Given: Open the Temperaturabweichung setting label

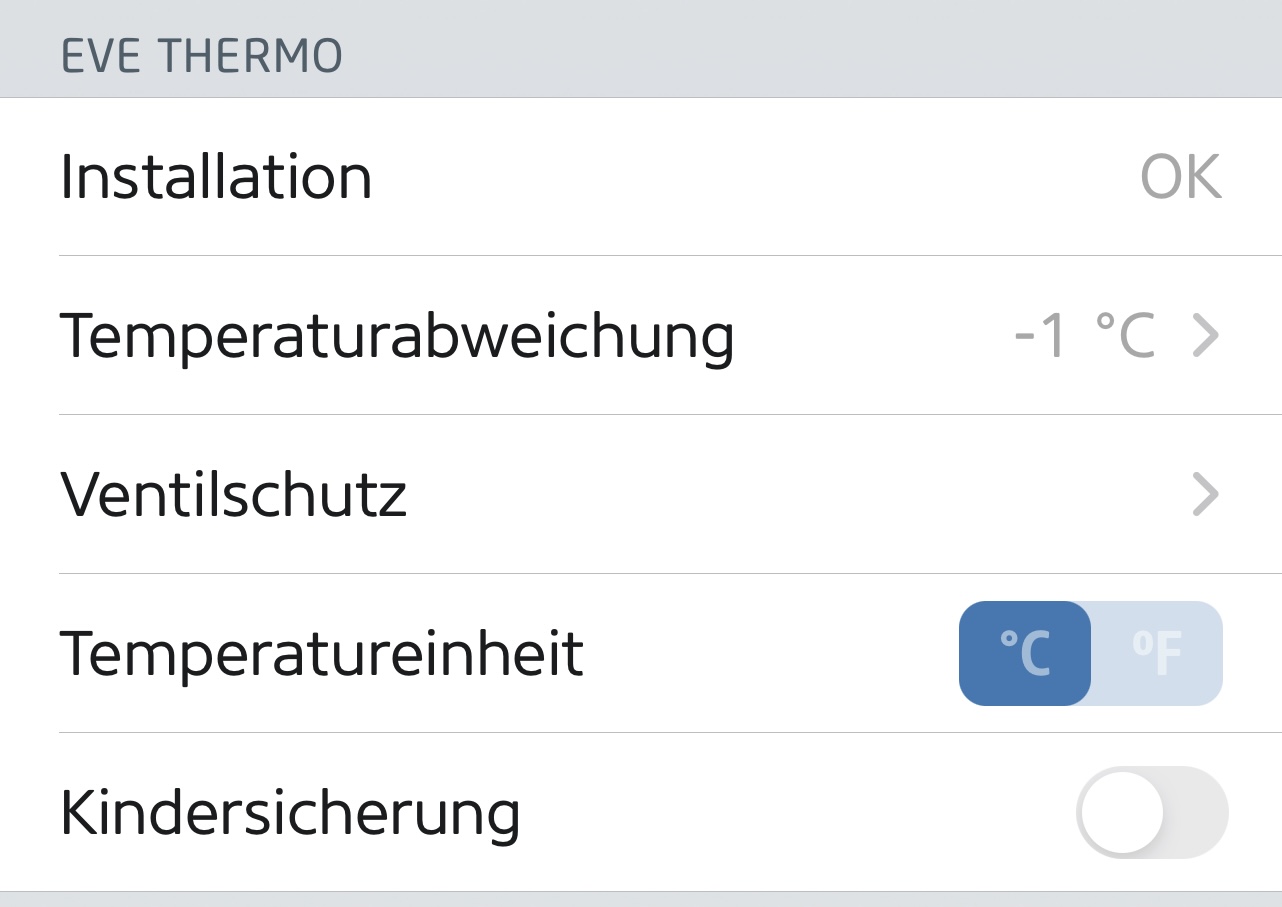Looking at the screenshot, I should tap(397, 336).
